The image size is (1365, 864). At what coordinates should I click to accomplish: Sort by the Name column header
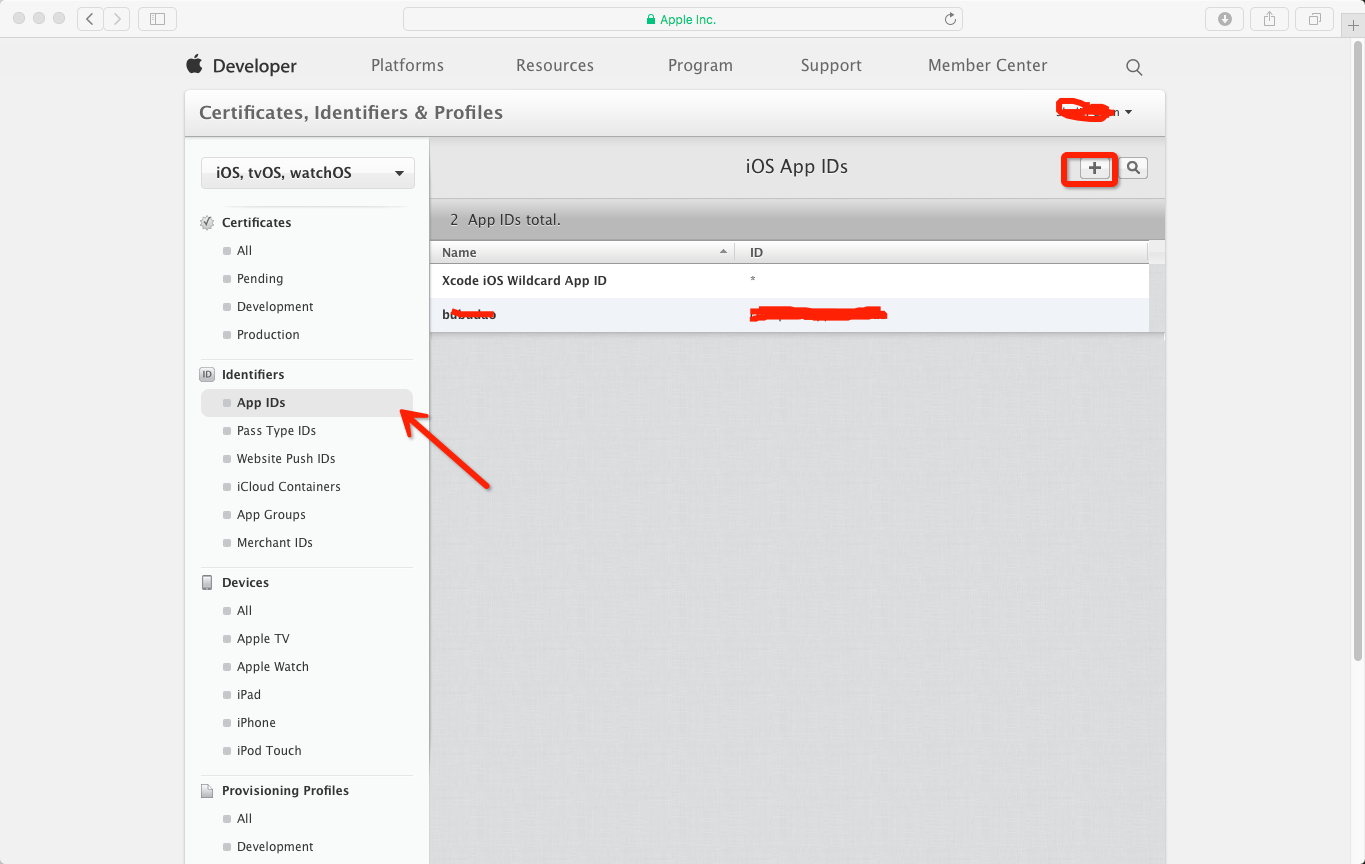[583, 252]
